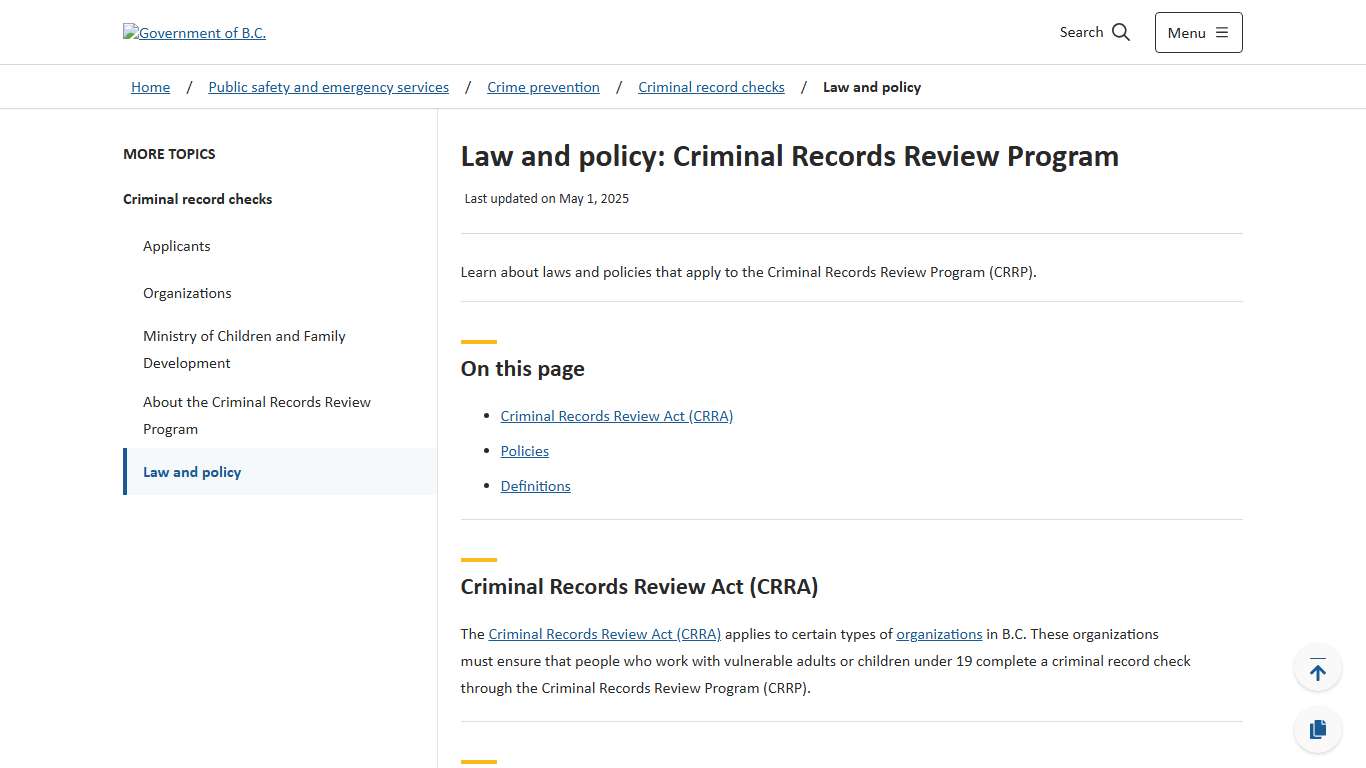Click the organizations link in the paragraph

pos(939,634)
